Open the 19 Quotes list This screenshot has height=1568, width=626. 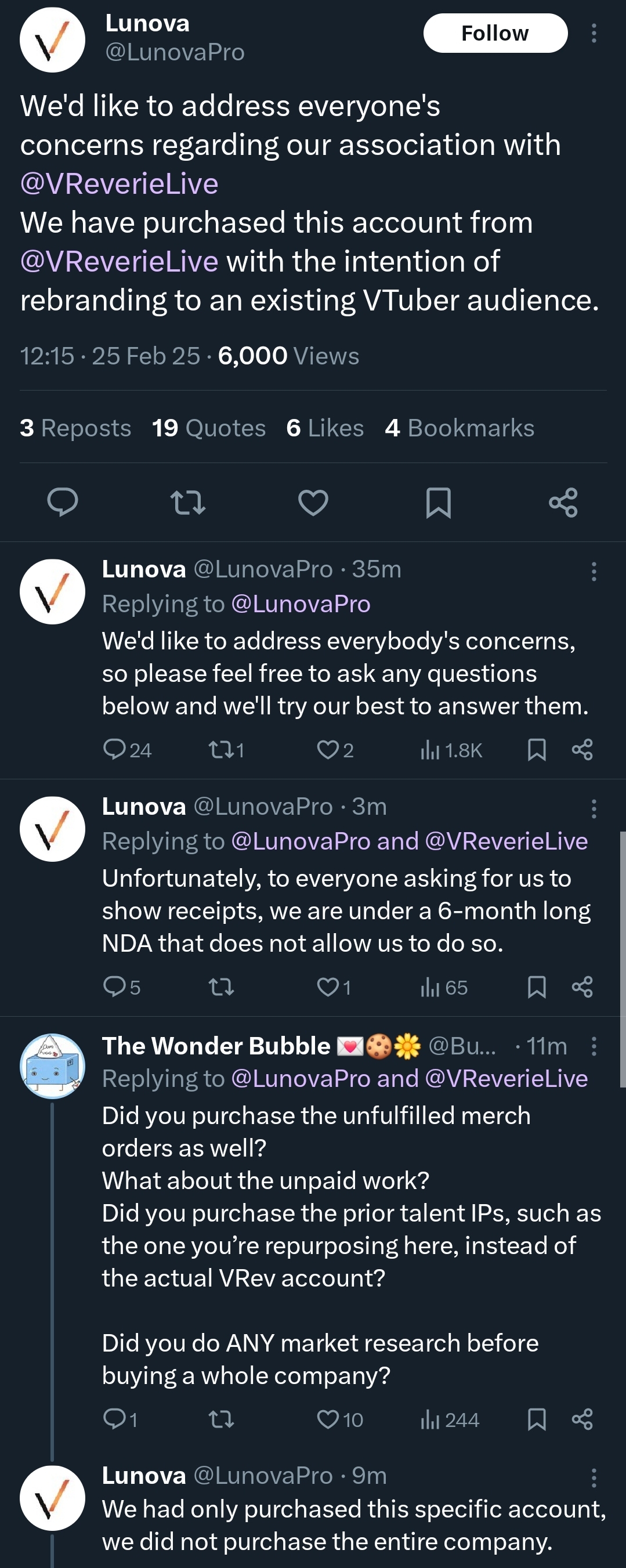coord(209,428)
